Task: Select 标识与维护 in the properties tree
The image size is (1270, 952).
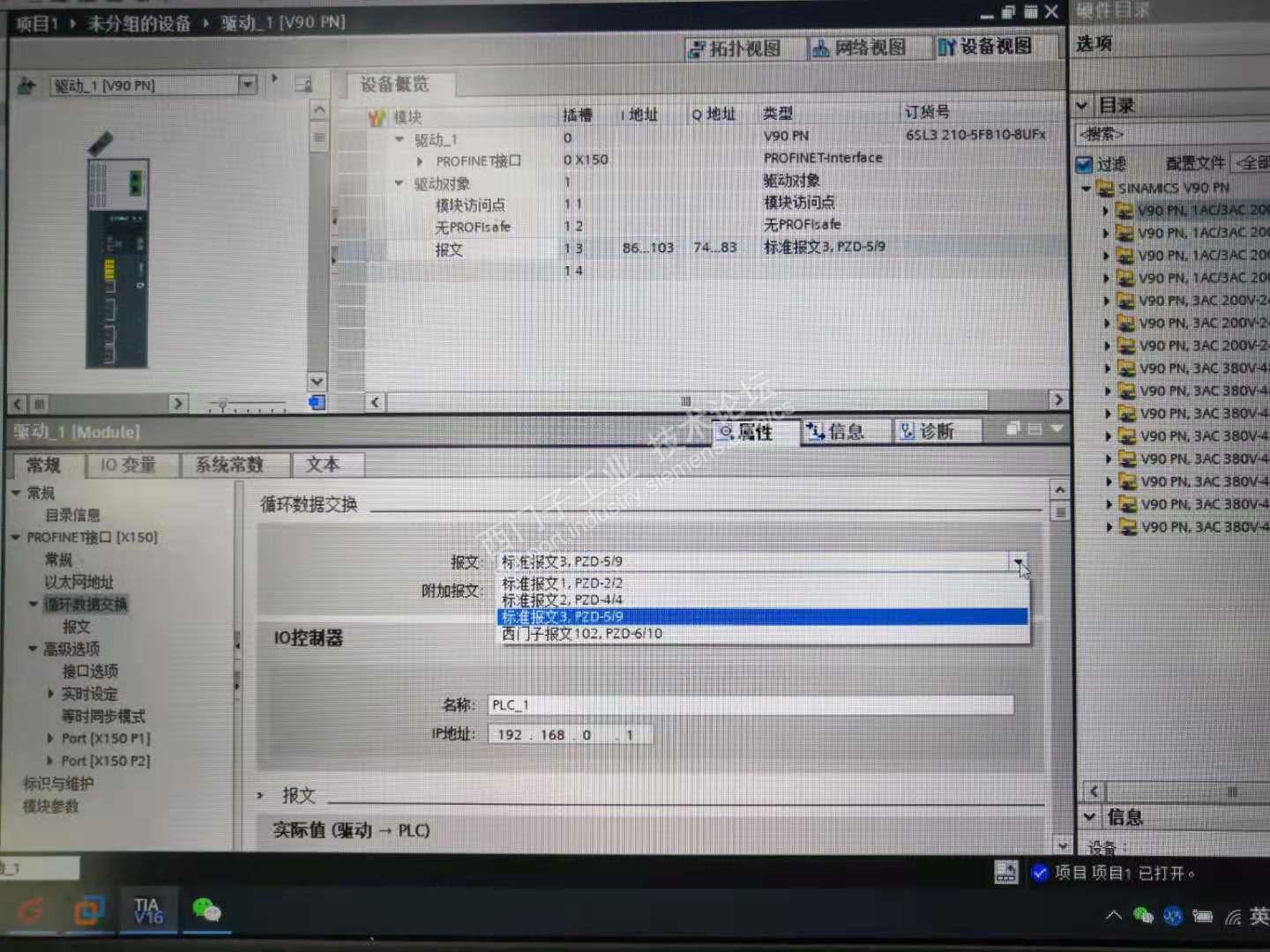Action: pos(57,783)
